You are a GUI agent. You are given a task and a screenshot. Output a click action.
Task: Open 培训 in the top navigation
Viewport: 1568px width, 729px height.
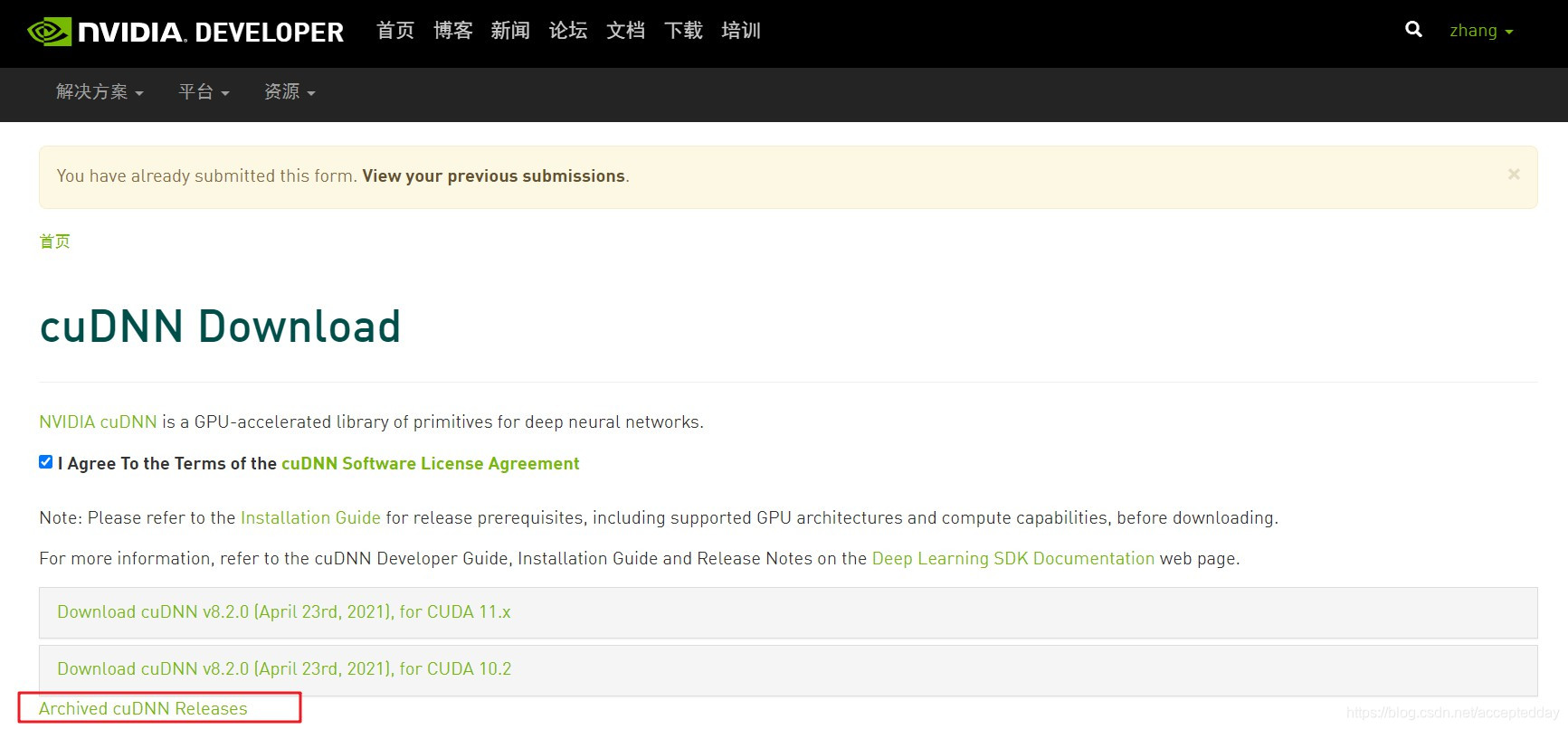pyautogui.click(x=741, y=31)
